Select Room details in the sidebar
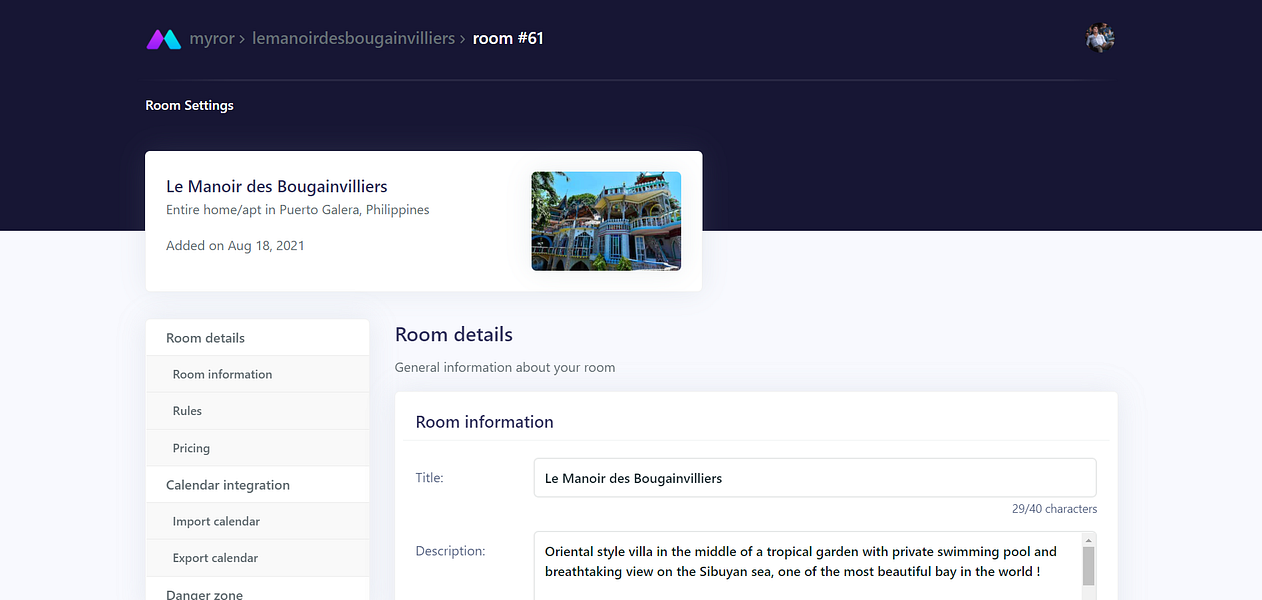Viewport: 1262px width, 600px height. (257, 338)
